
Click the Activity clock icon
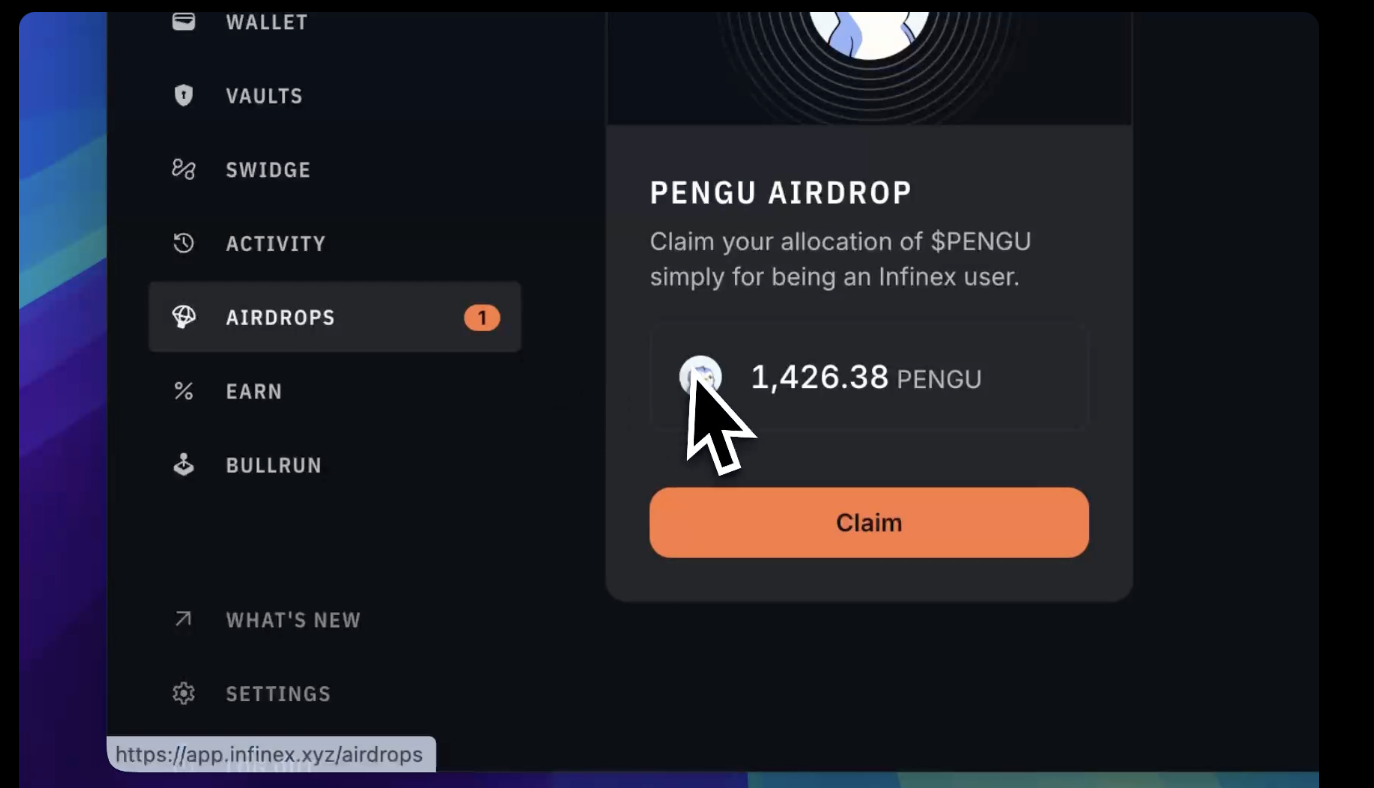pos(183,243)
